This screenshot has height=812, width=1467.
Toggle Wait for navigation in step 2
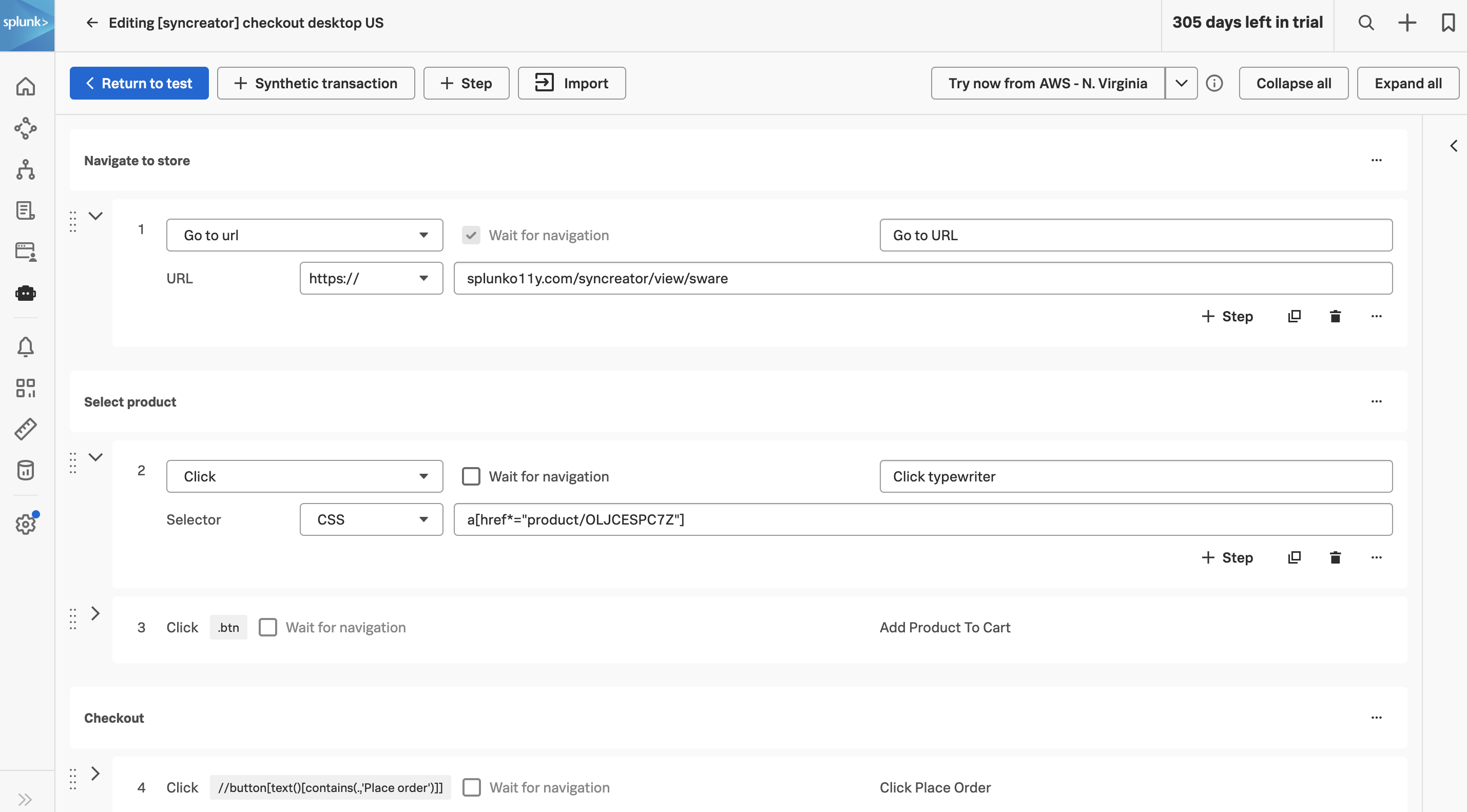(x=471, y=476)
